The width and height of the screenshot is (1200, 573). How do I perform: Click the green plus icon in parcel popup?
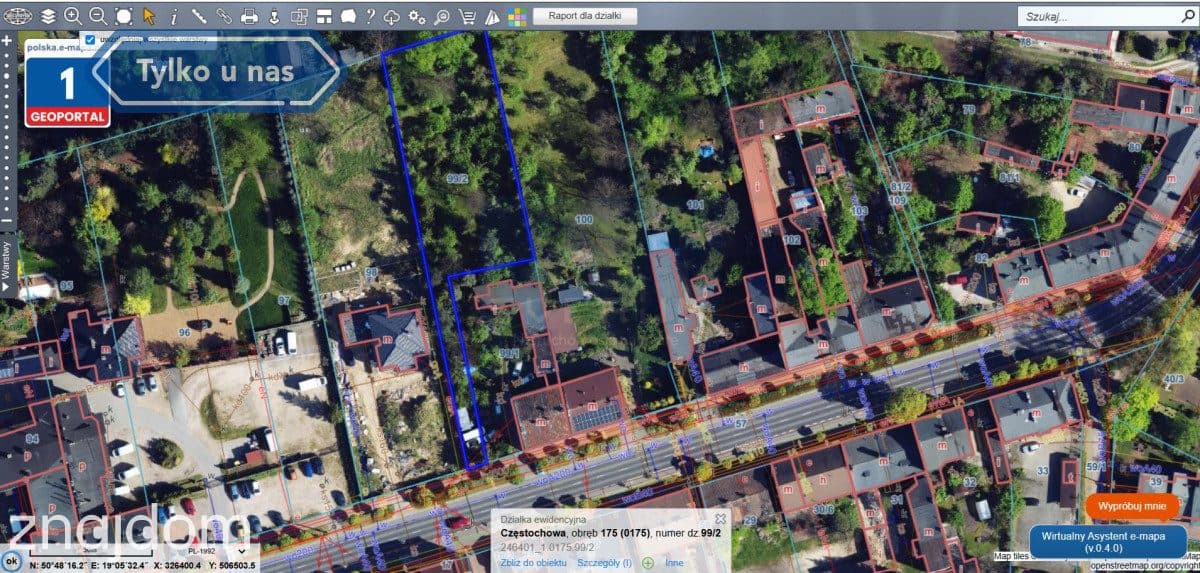649,563
